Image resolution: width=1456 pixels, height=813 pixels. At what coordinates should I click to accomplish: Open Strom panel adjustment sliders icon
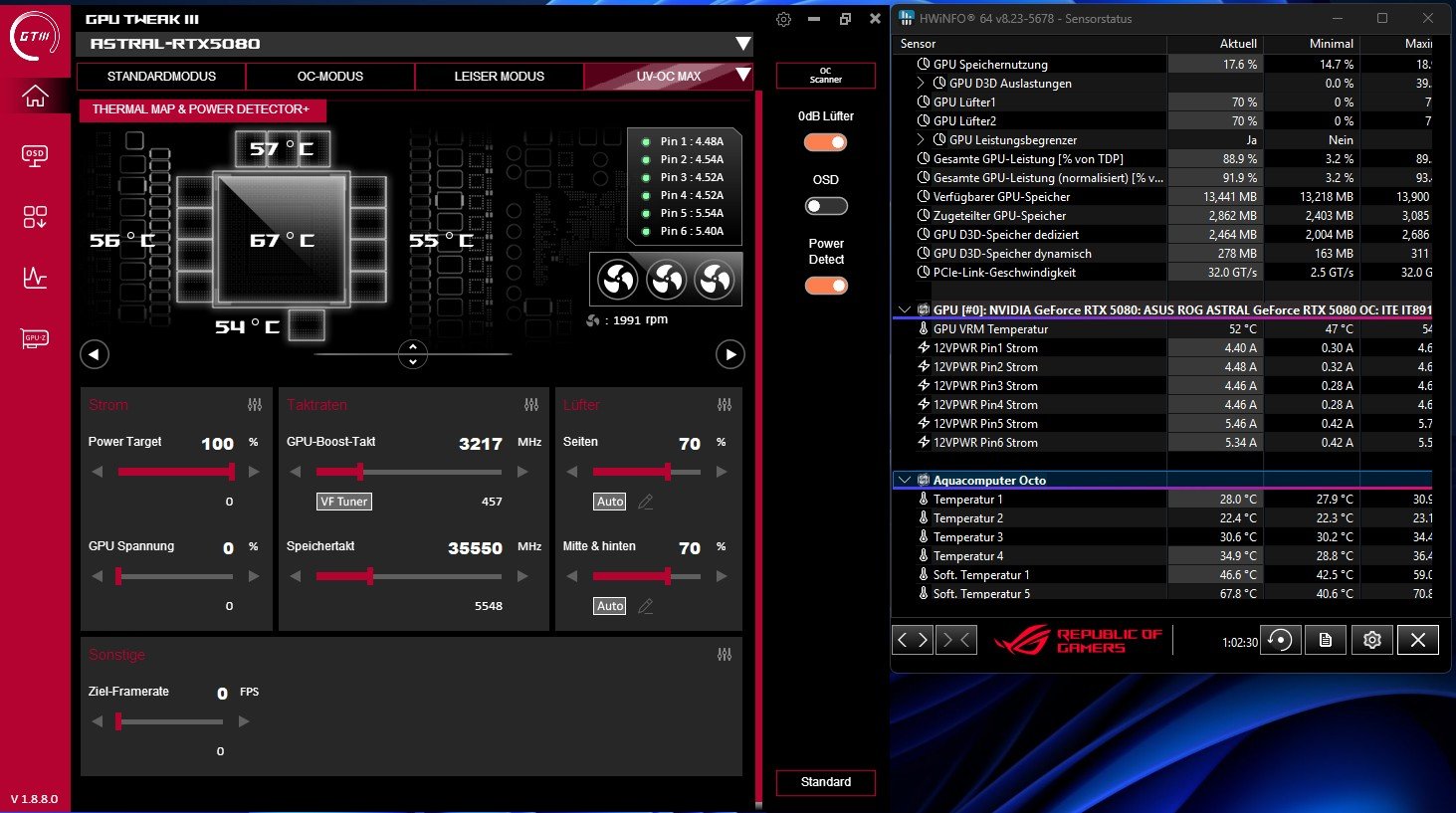[x=255, y=405]
